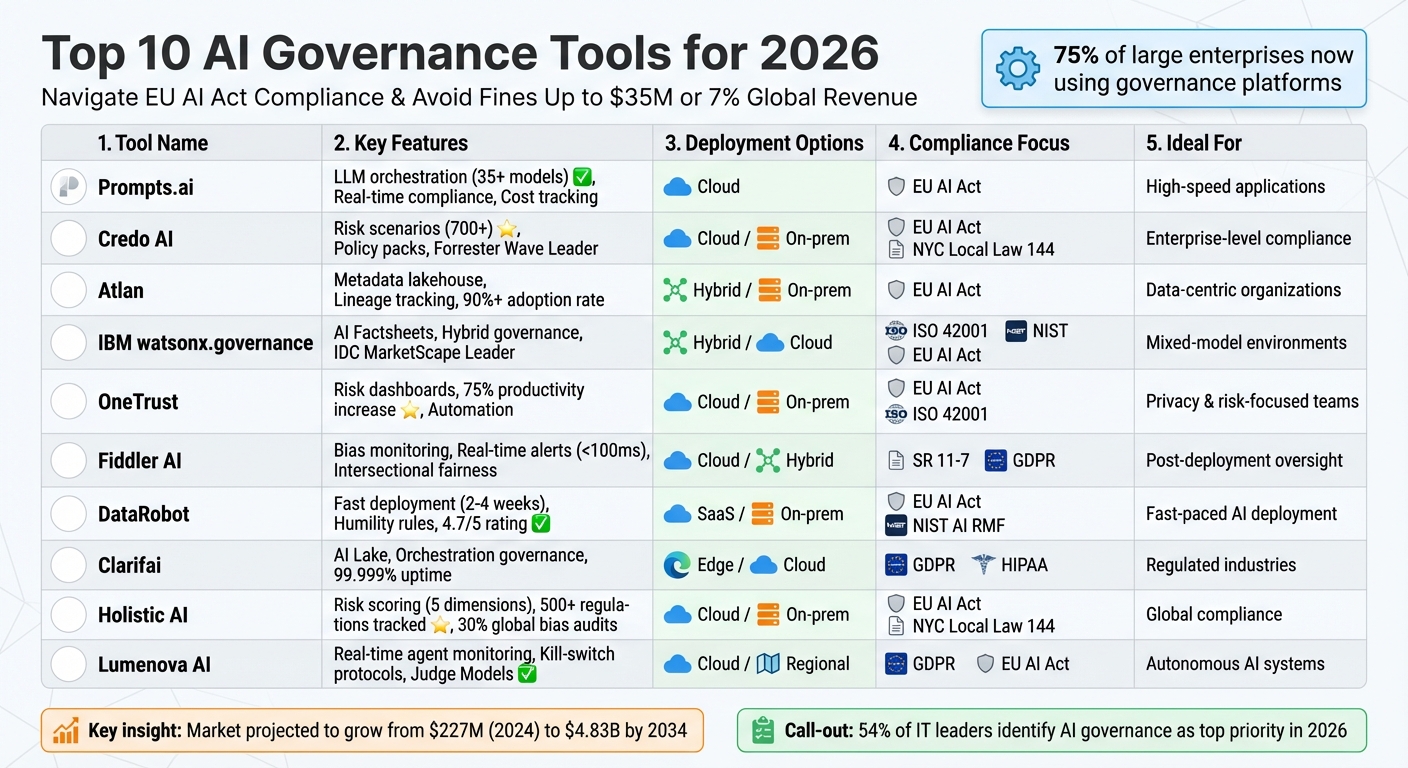Check the green checkmark next to DataRobot's 4.7/5 rating
Viewport: 1408px width, 768px height.
point(543,521)
